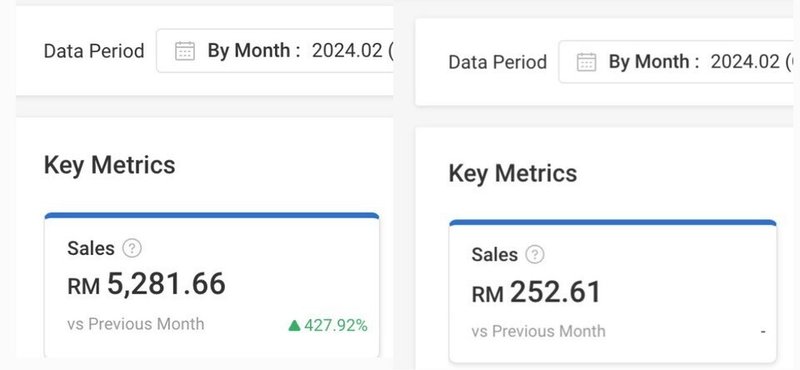Click left panel's Data Period label
The width and height of the screenshot is (800, 370).
(94, 51)
